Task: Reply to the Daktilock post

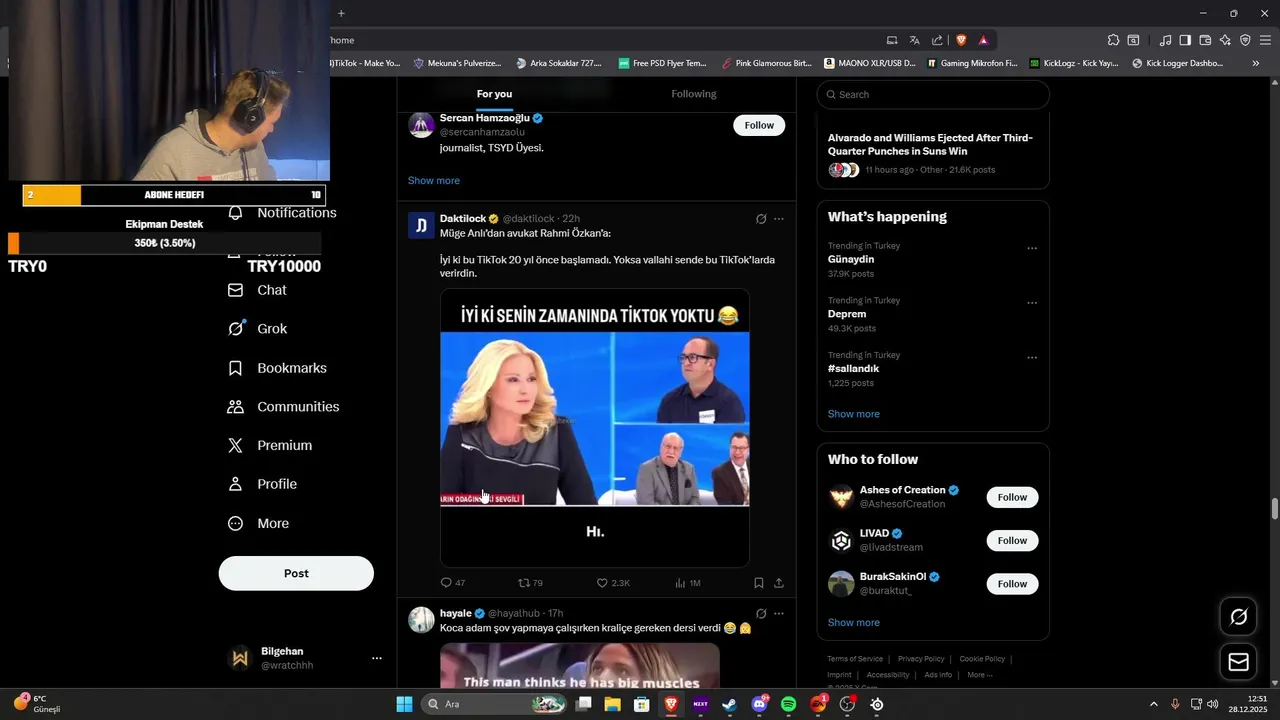Action: 453,583
